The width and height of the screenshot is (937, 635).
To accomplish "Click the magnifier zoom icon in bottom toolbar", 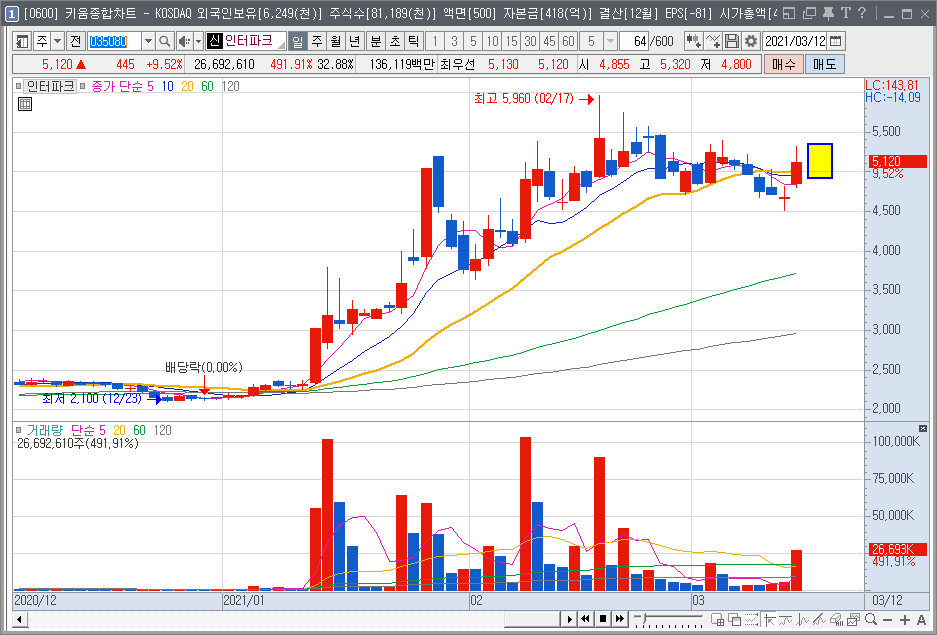I will (871, 619).
